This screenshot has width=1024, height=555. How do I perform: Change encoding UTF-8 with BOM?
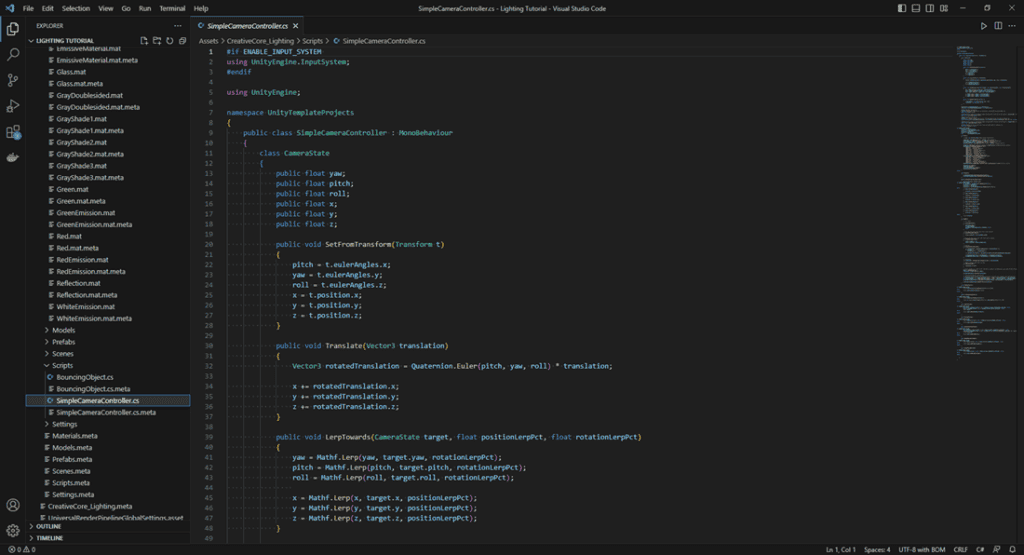pos(921,550)
